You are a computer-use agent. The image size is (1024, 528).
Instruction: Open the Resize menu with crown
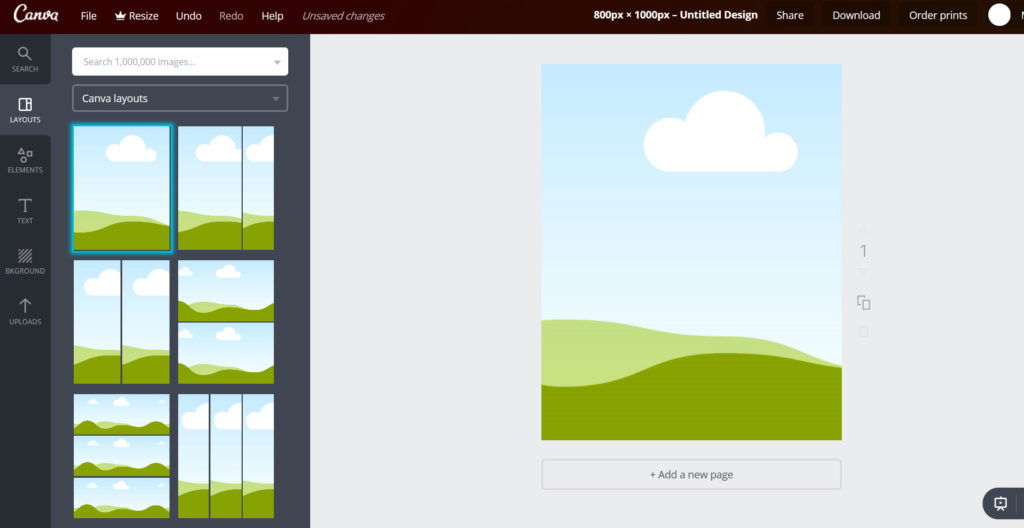(x=136, y=16)
